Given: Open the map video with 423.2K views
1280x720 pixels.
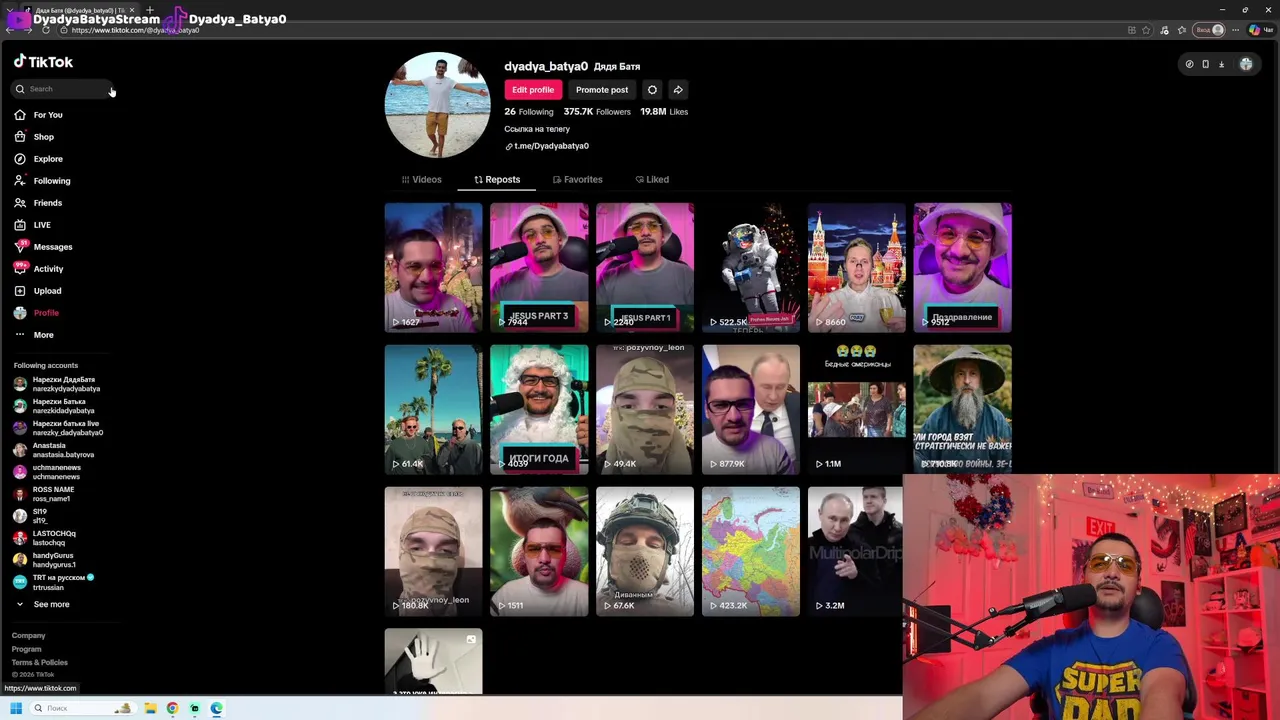Looking at the screenshot, I should point(751,551).
